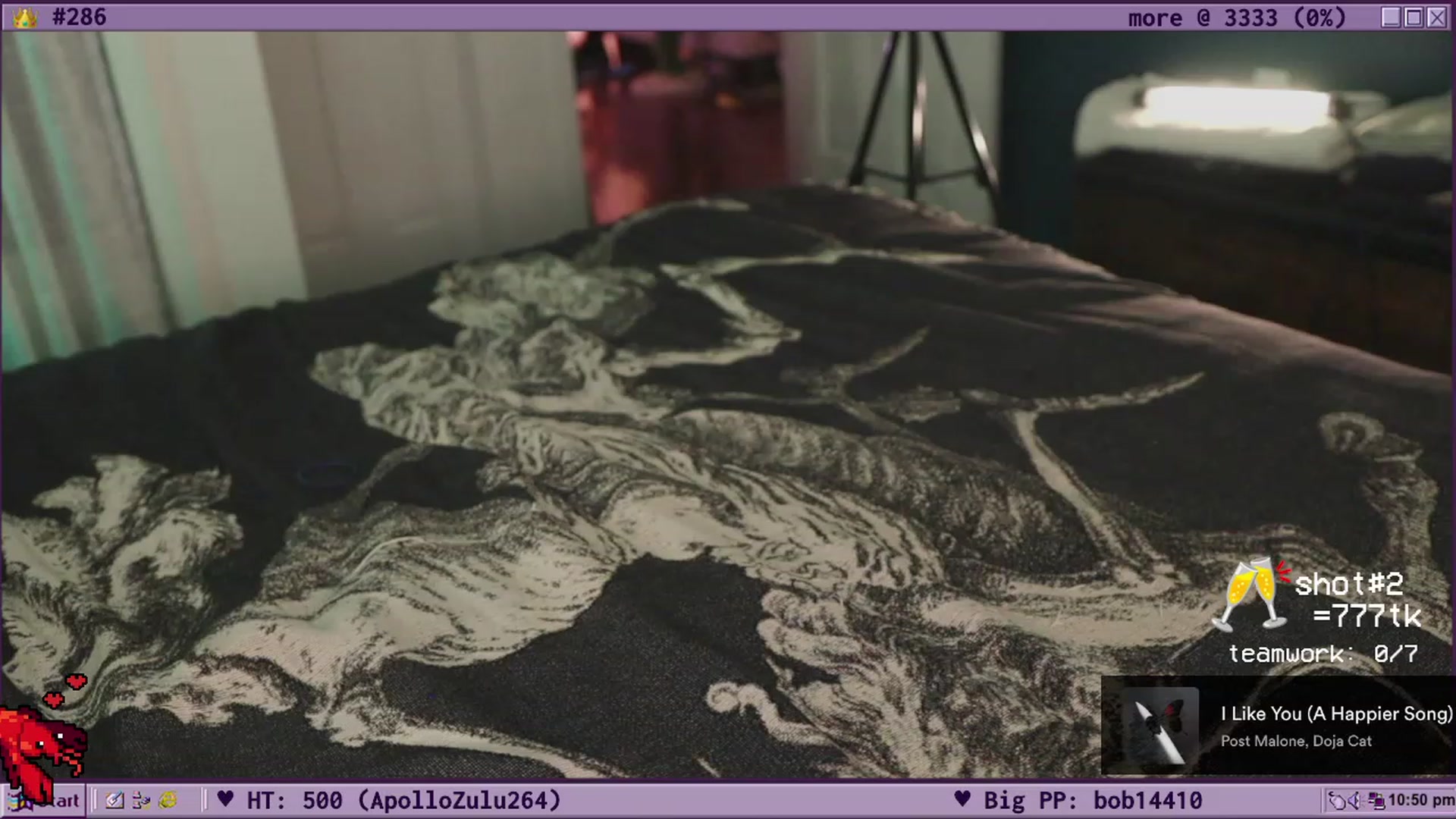Open the mouse tray icon
The image size is (1456, 819).
[x=1337, y=801]
